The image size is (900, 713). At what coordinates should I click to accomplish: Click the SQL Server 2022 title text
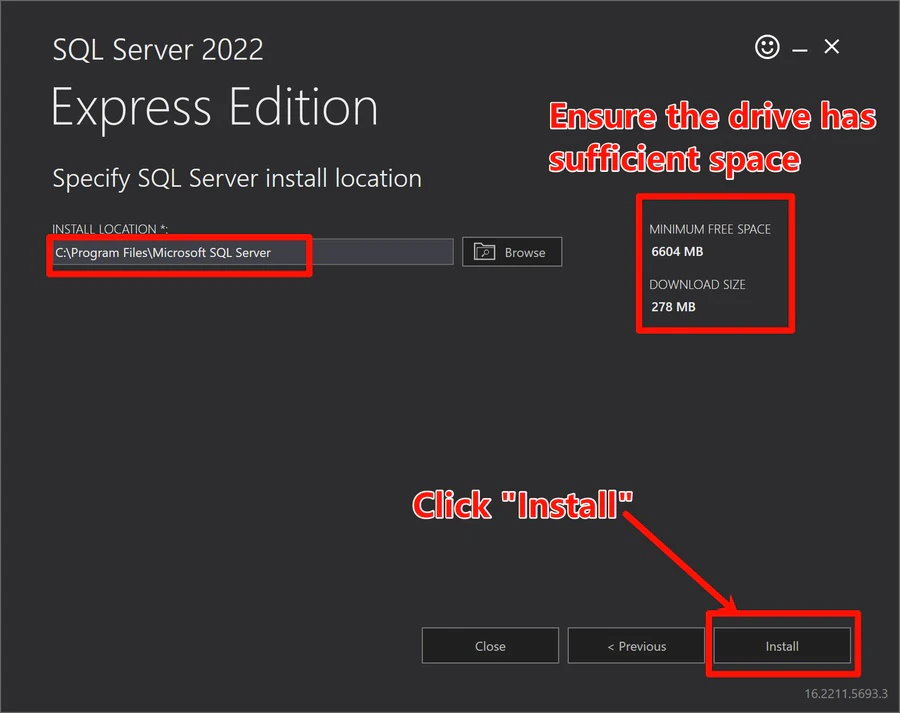[x=158, y=49]
